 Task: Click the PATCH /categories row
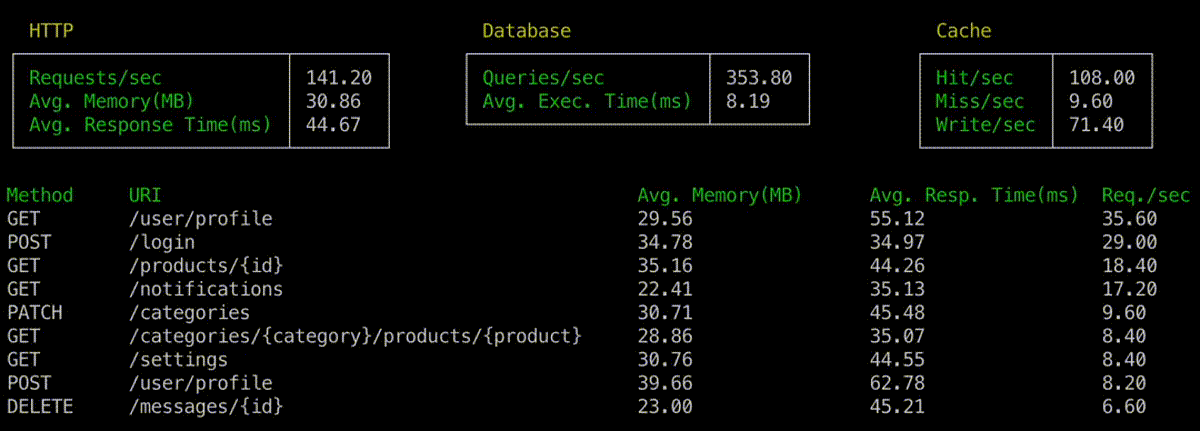click(x=189, y=313)
